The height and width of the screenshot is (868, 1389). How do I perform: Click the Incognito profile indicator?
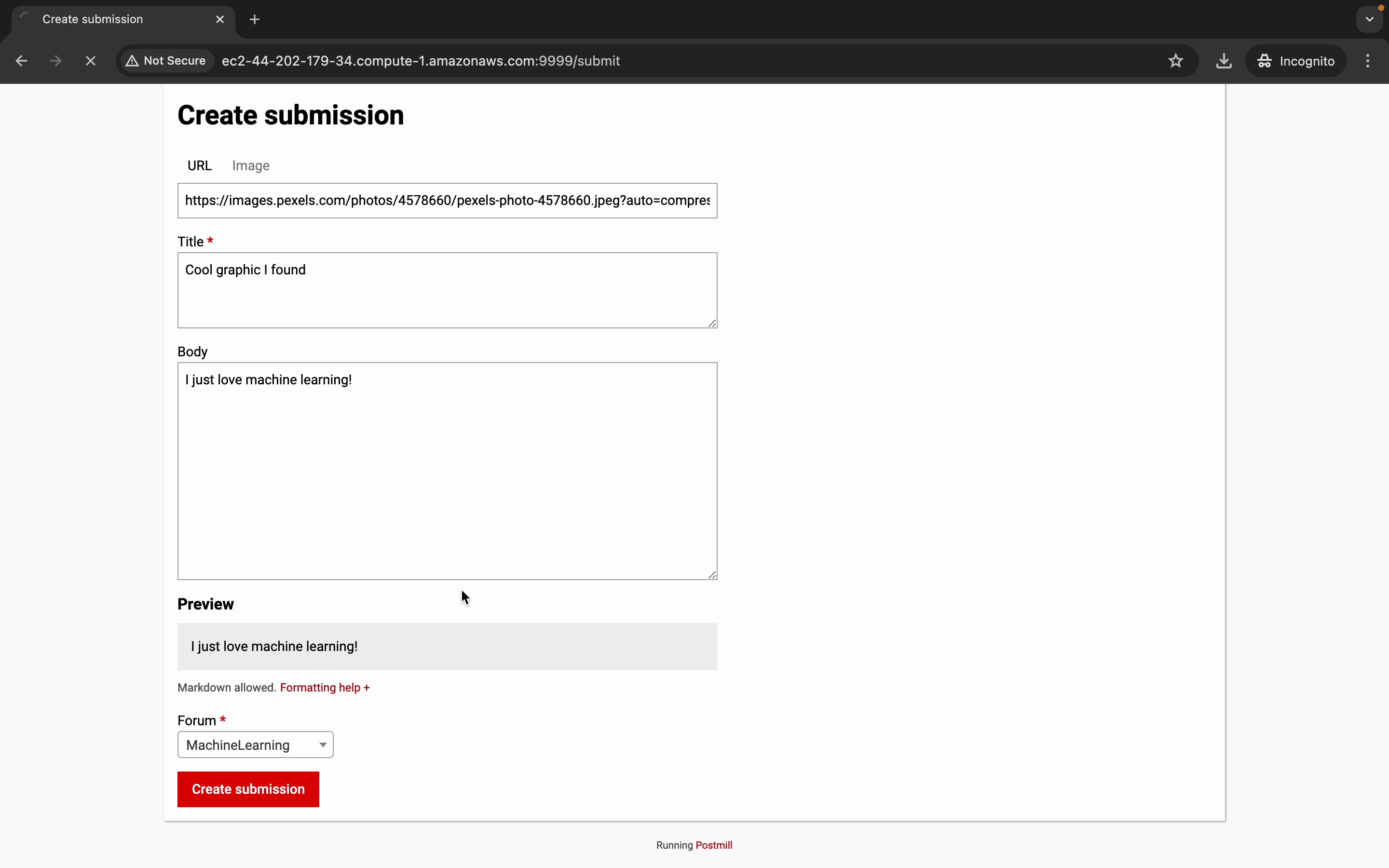tap(1295, 61)
